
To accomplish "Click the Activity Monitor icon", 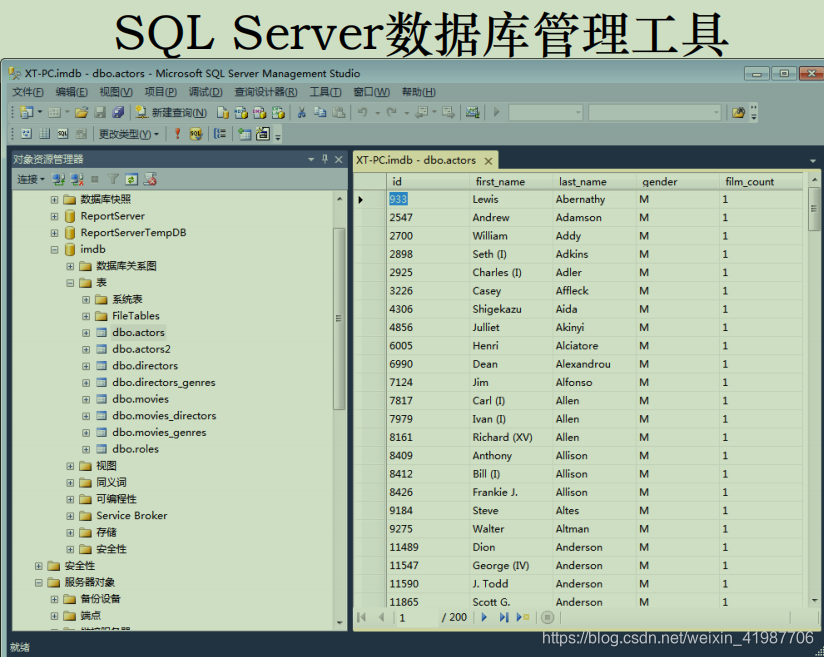I will tap(472, 112).
